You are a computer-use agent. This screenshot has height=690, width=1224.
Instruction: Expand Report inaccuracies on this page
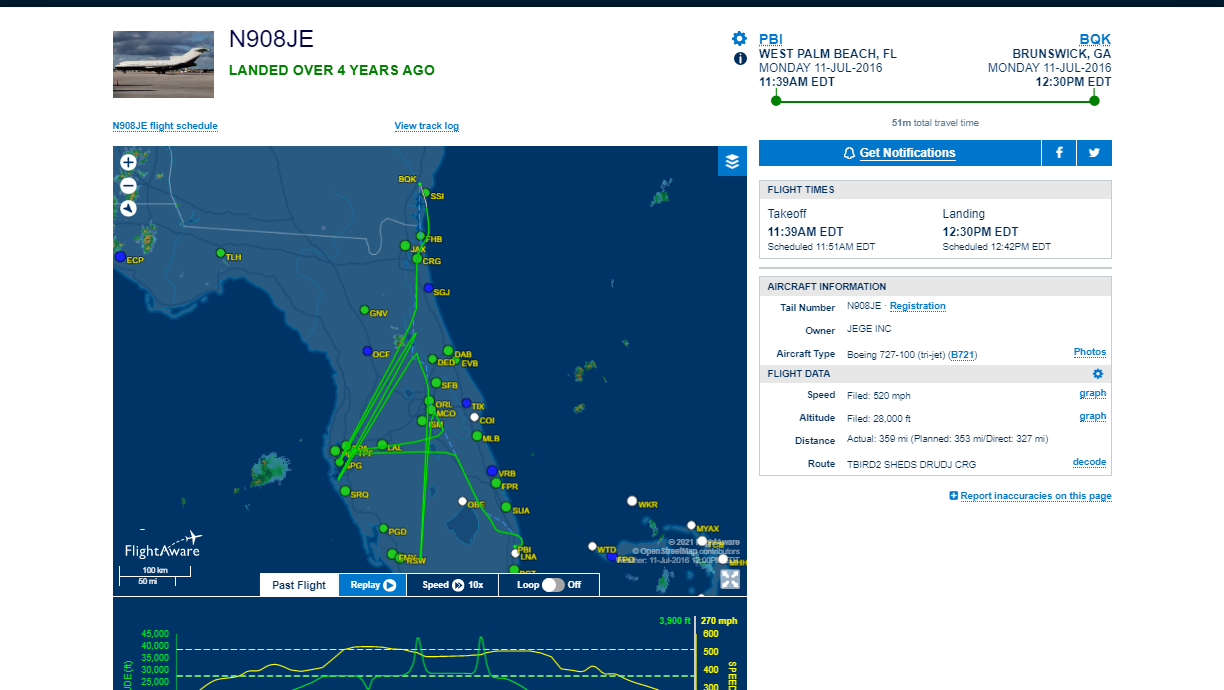coord(1030,496)
